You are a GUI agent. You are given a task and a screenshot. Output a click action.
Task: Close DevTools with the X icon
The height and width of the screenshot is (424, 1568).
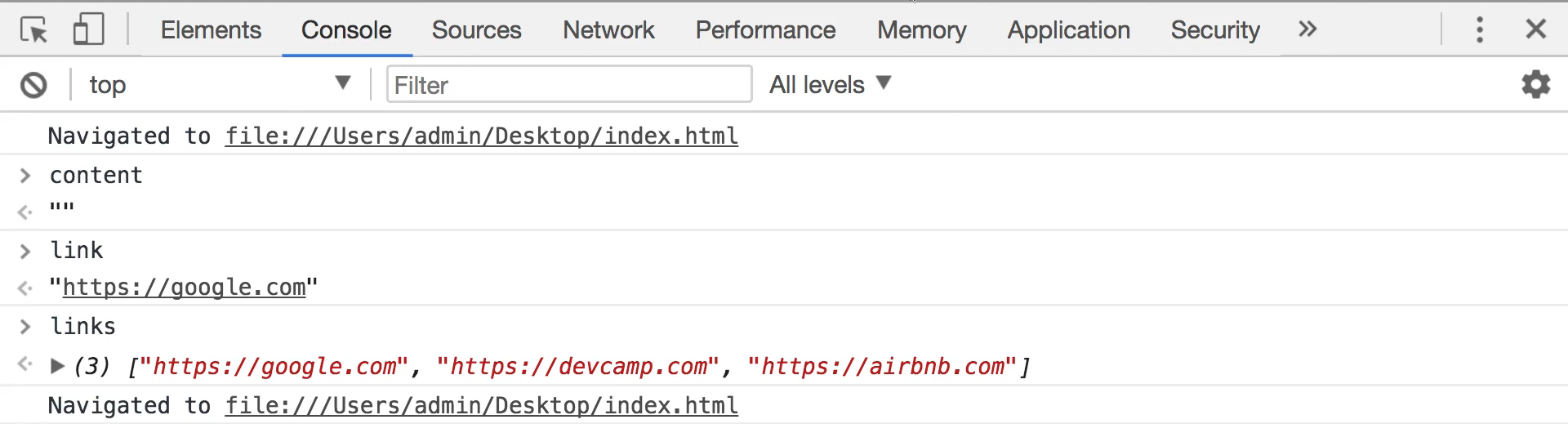tap(1535, 29)
